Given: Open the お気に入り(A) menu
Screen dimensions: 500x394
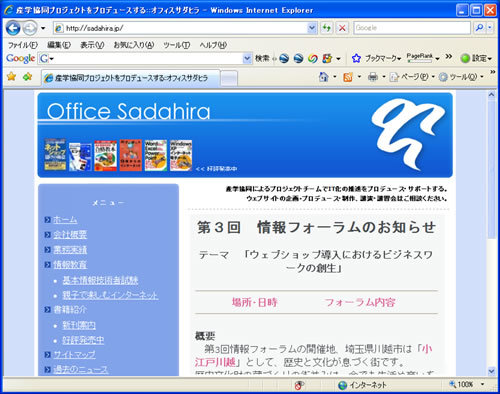Looking at the screenshot, I should coord(134,45).
